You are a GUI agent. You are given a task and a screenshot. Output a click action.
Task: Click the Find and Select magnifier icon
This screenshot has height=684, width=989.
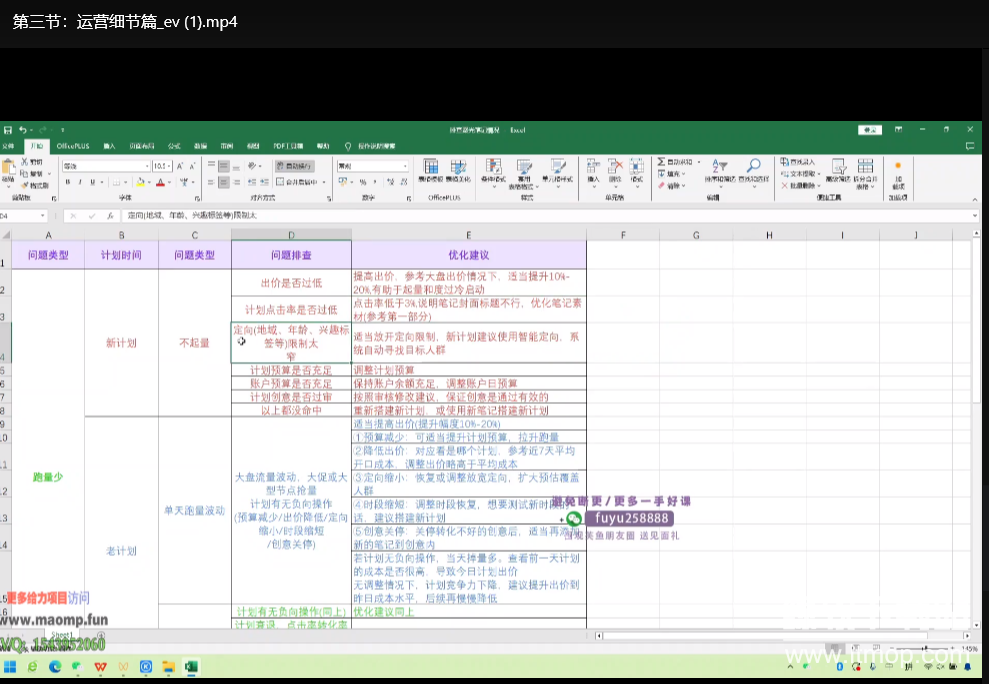coord(754,166)
